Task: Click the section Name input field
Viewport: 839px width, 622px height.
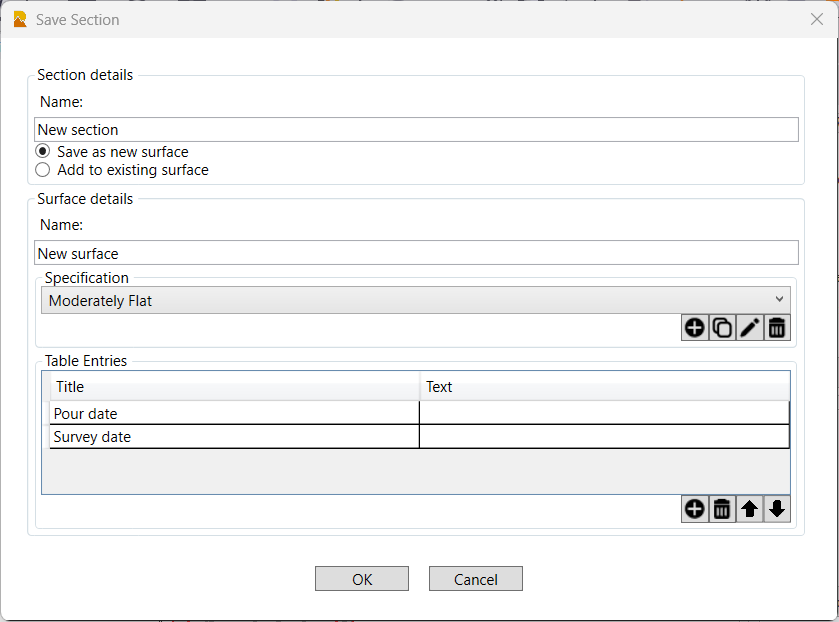Action: pyautogui.click(x=416, y=130)
